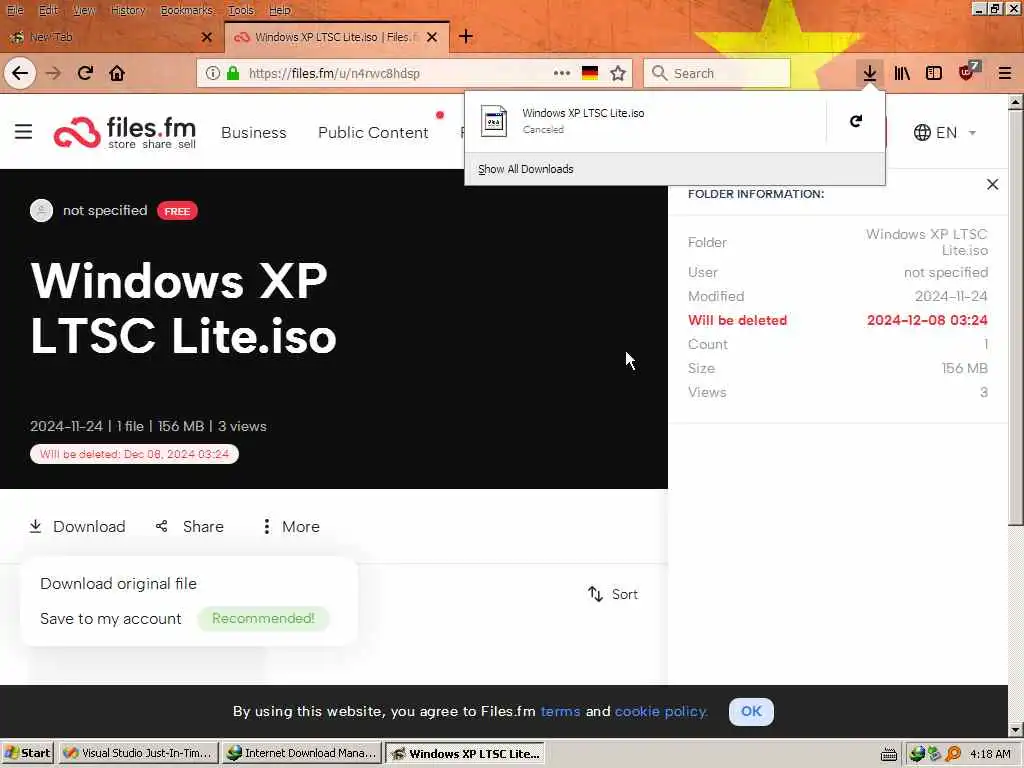The image size is (1024, 768).
Task: Close the New Tab tab
Action: pos(207,37)
